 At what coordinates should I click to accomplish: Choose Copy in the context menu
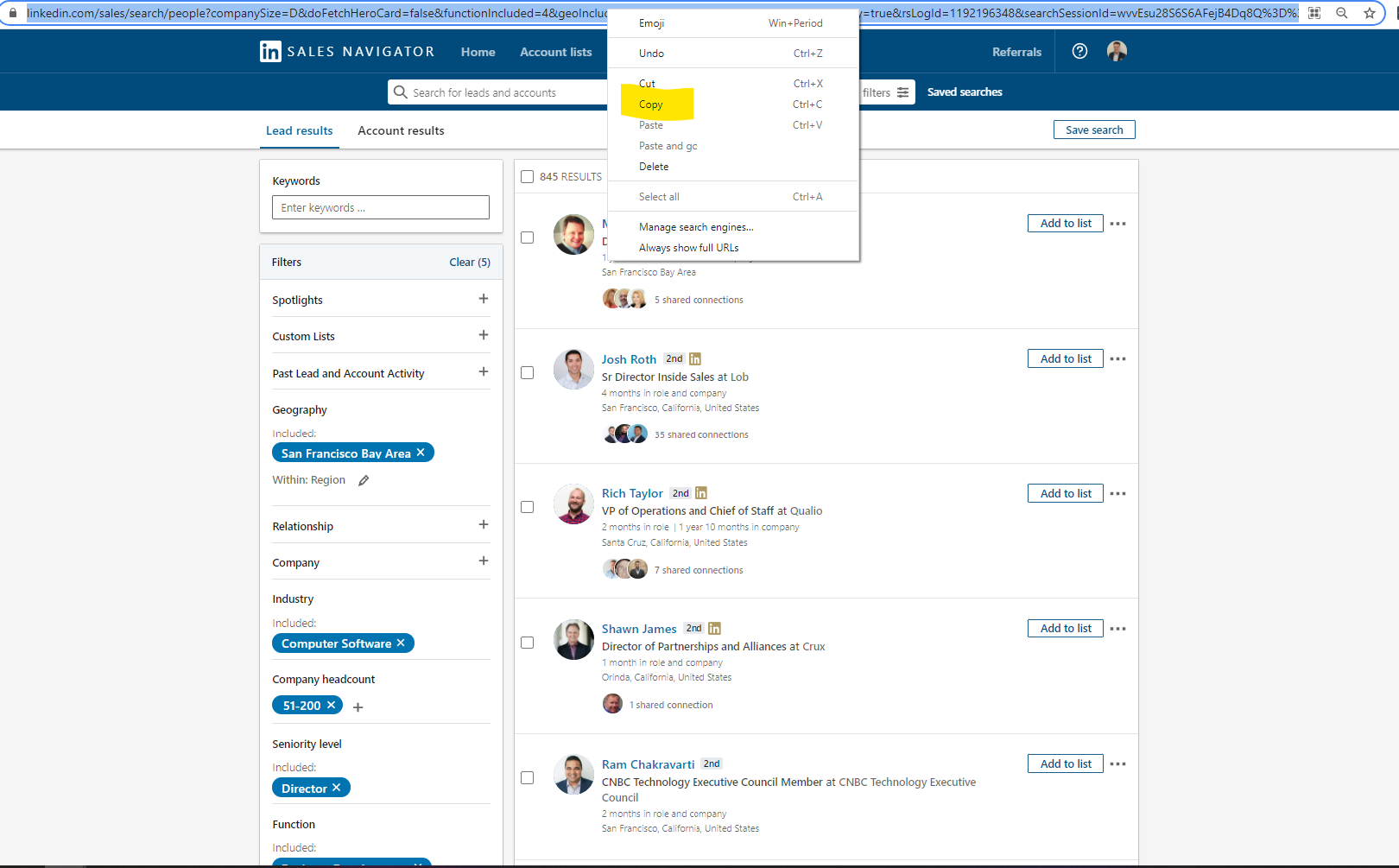click(733, 105)
